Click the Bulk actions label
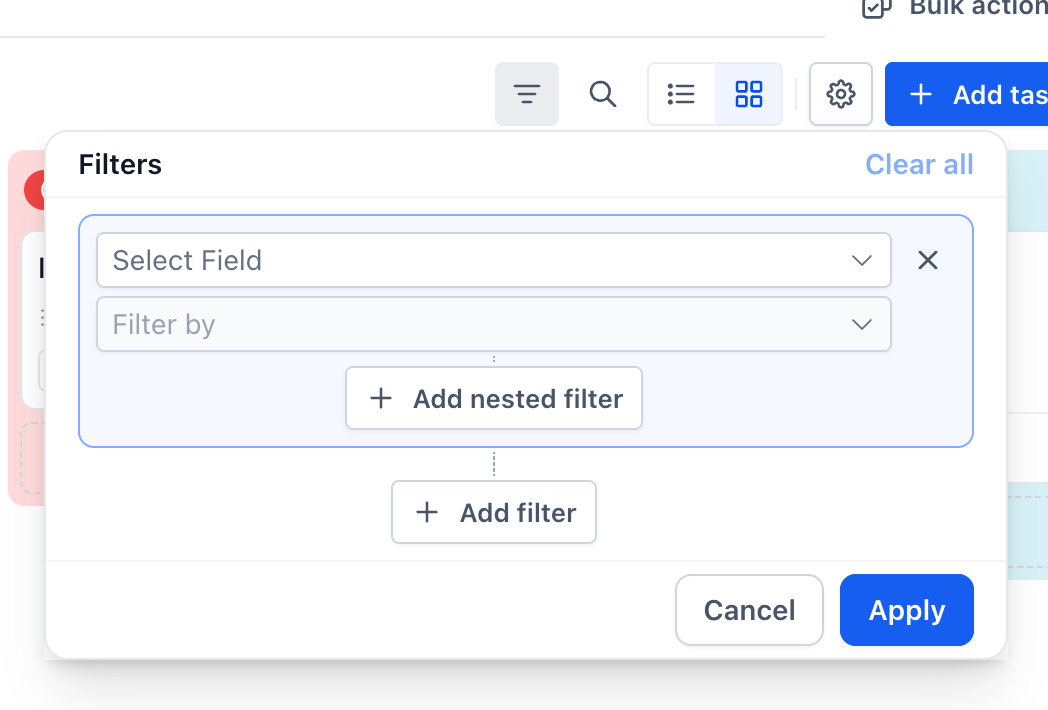1048x710 pixels. pyautogui.click(x=978, y=8)
